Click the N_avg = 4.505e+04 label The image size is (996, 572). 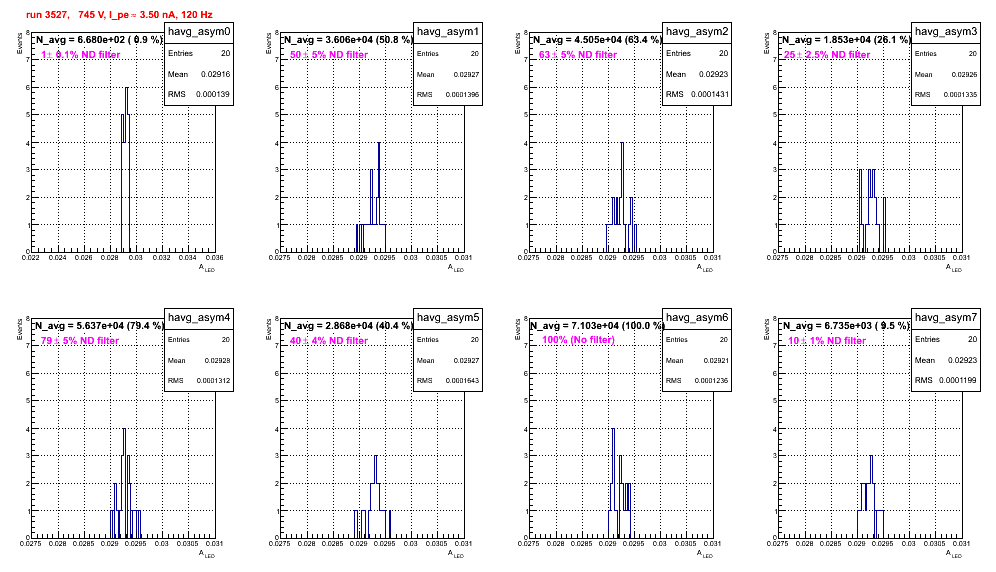click(x=597, y=39)
